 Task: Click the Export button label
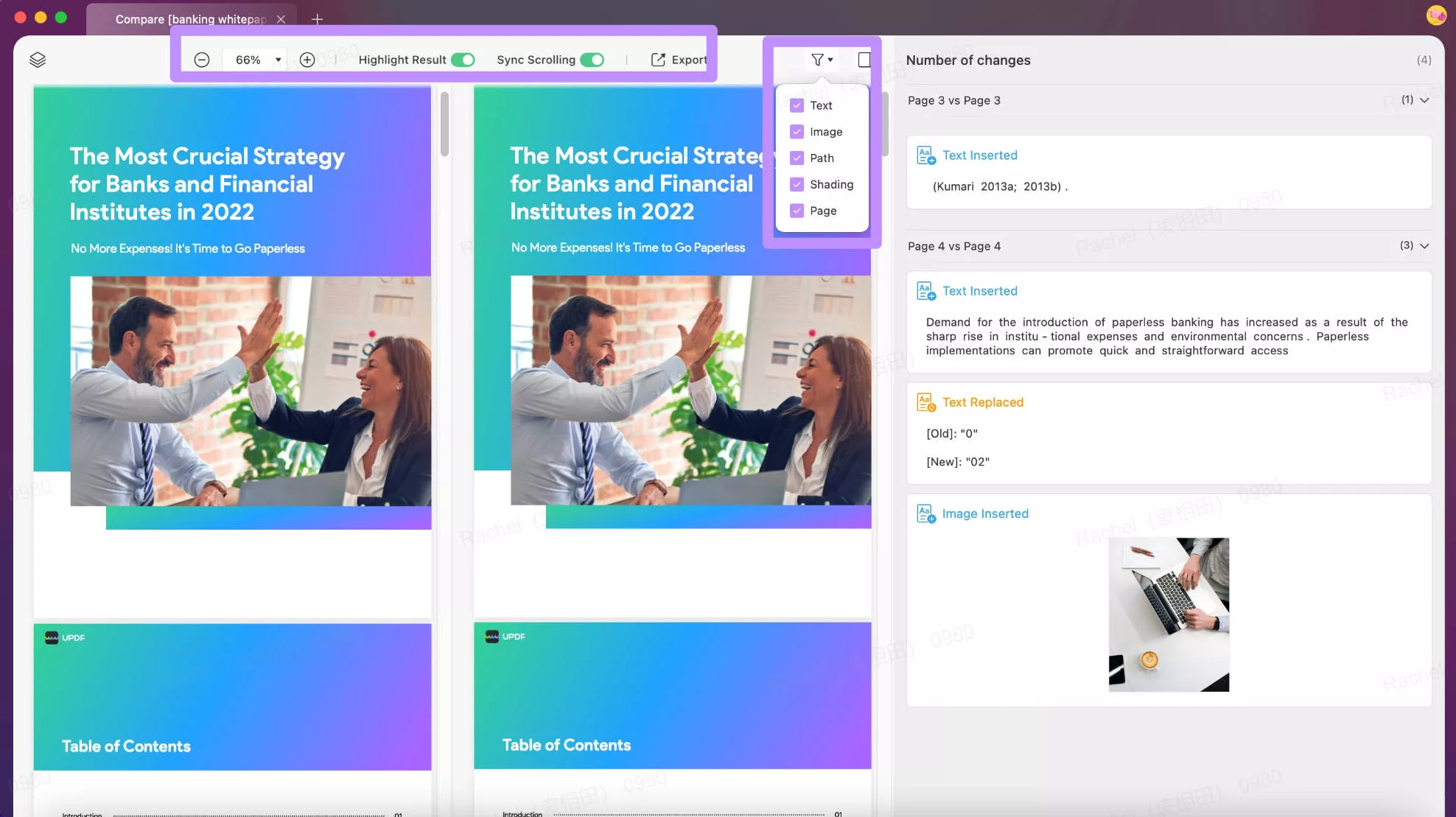coord(689,60)
